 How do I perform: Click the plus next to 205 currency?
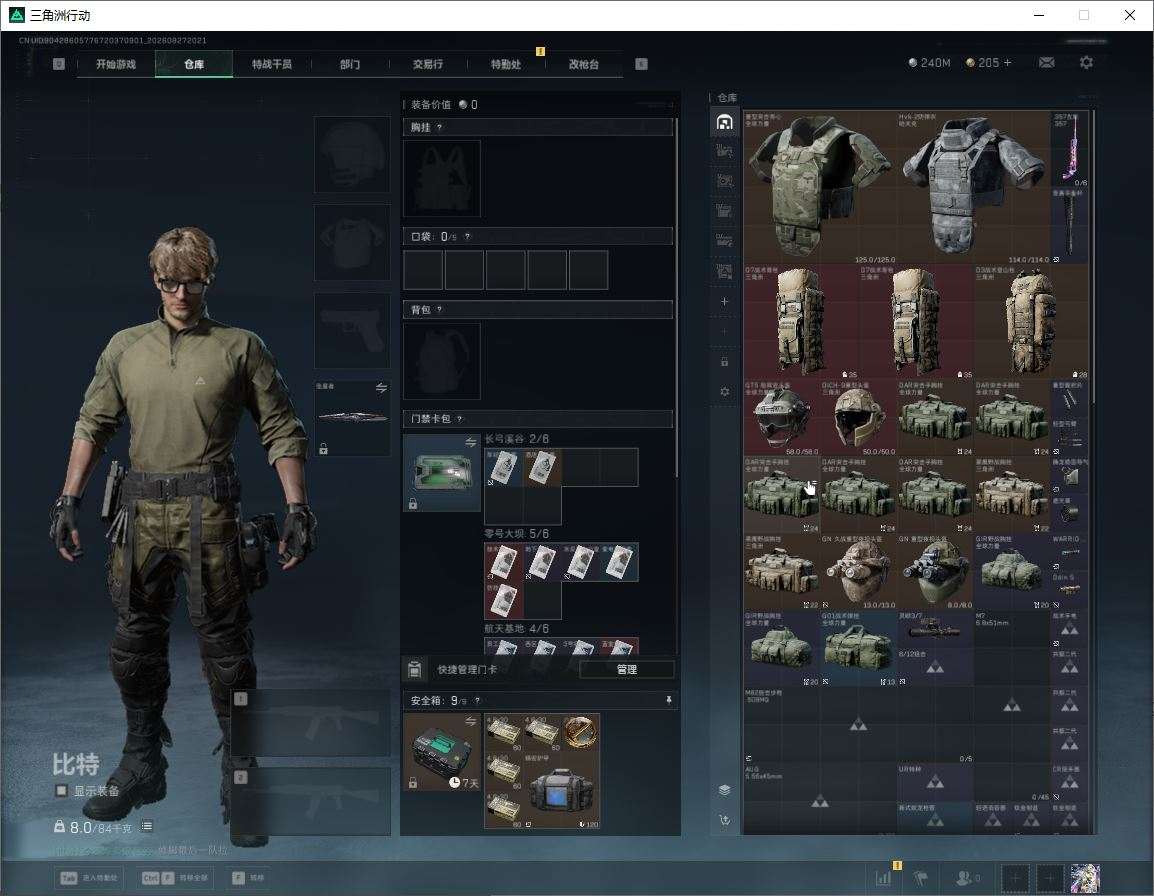[x=1008, y=63]
